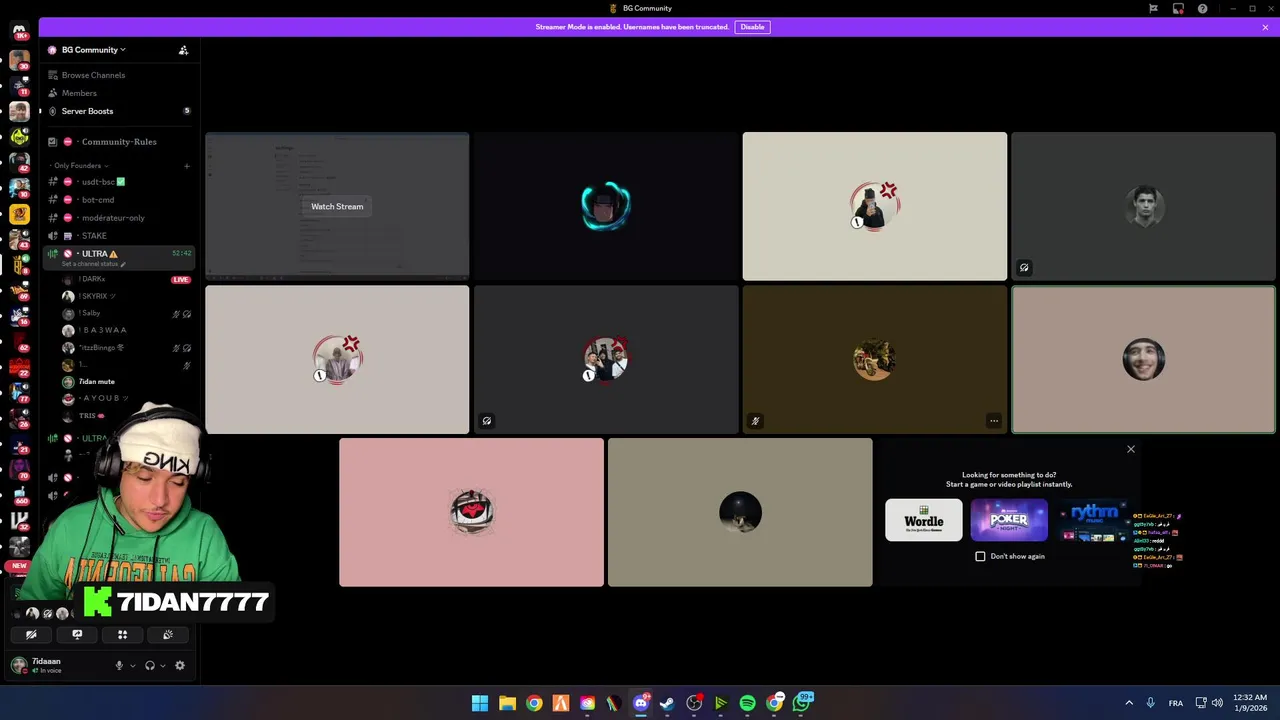Share your screen from voice panel
This screenshot has width=1280, height=720.
(77, 634)
